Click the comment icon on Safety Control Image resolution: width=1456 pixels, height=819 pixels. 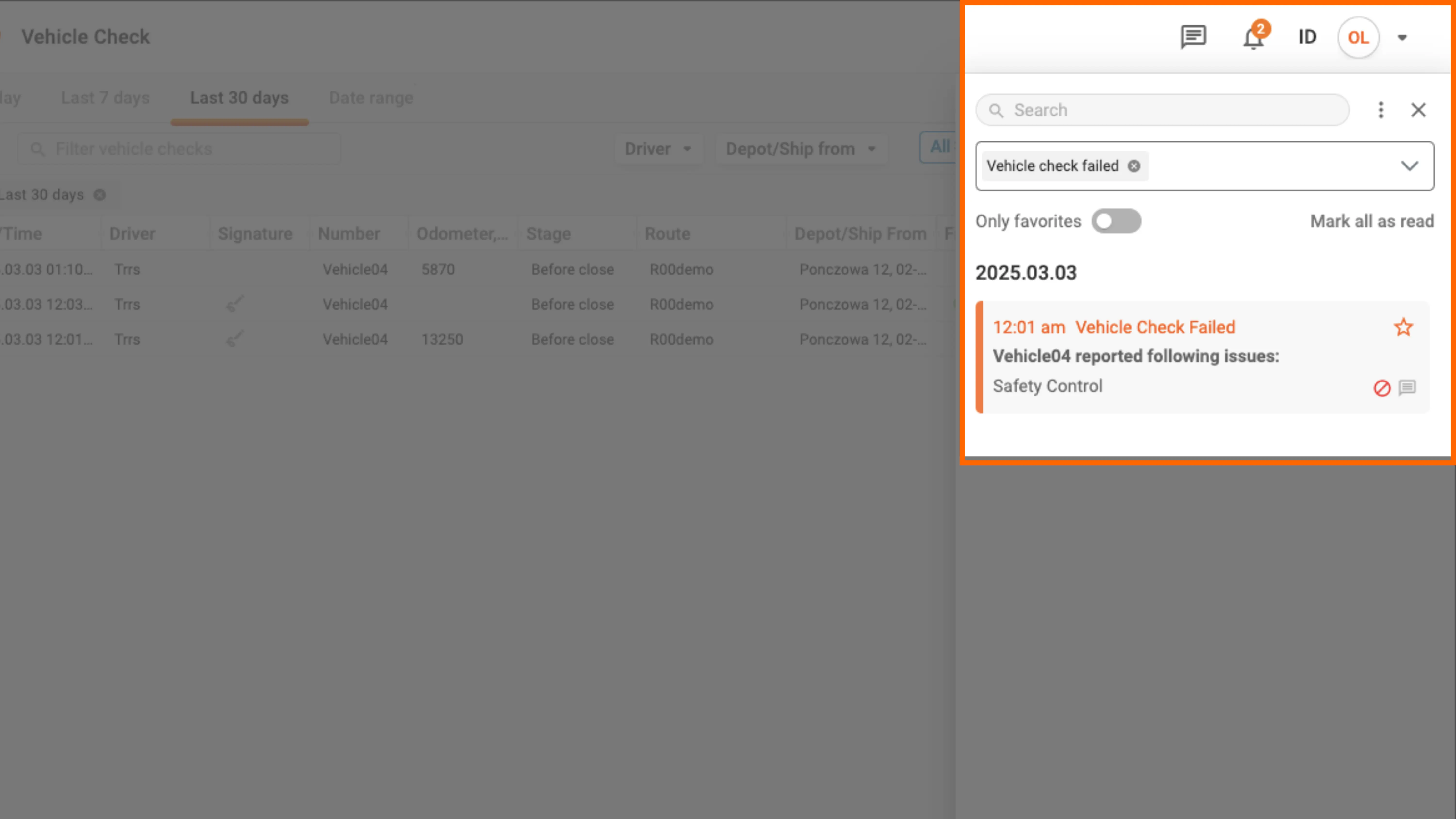[x=1407, y=388]
